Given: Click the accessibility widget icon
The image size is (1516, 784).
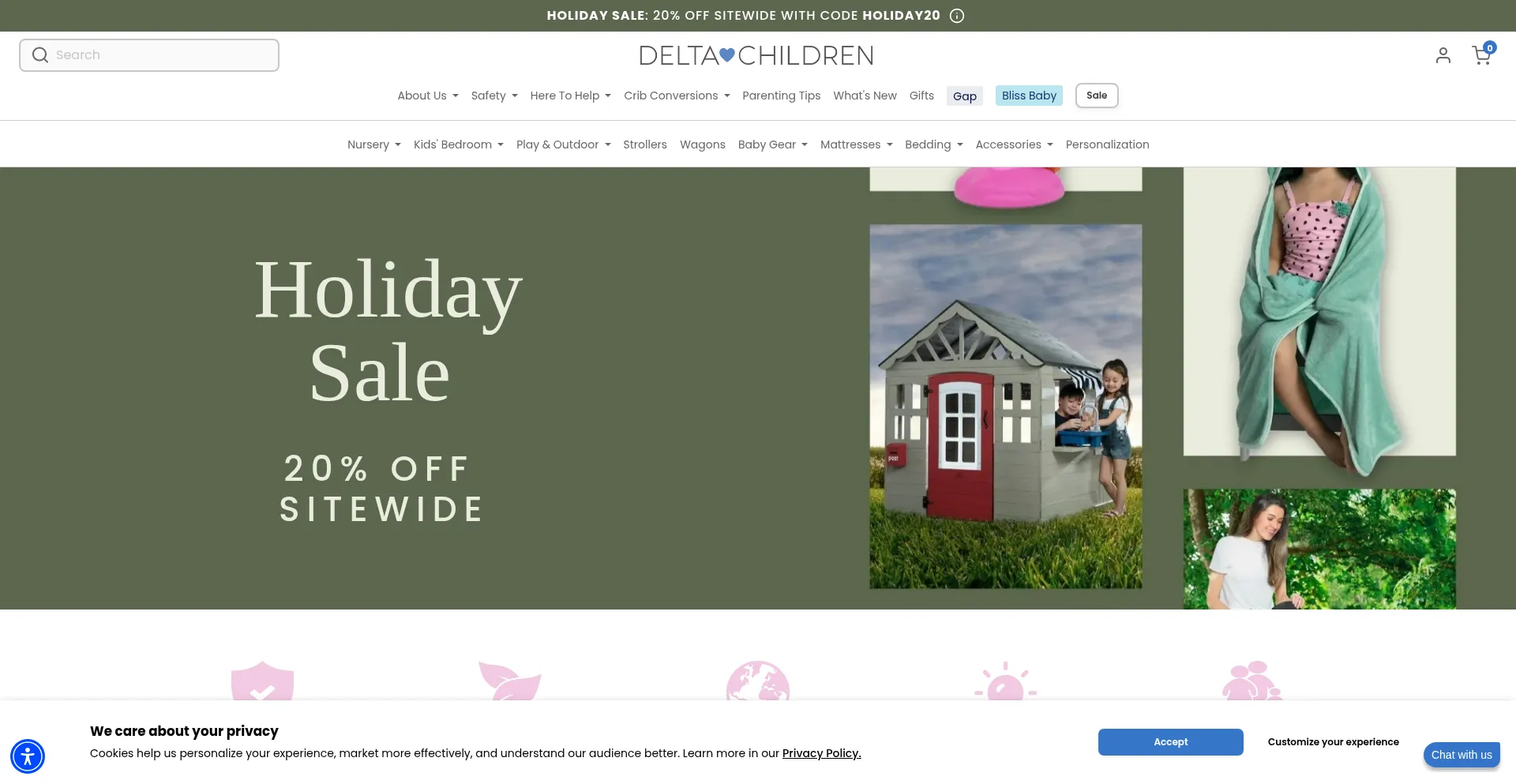Looking at the screenshot, I should [28, 756].
